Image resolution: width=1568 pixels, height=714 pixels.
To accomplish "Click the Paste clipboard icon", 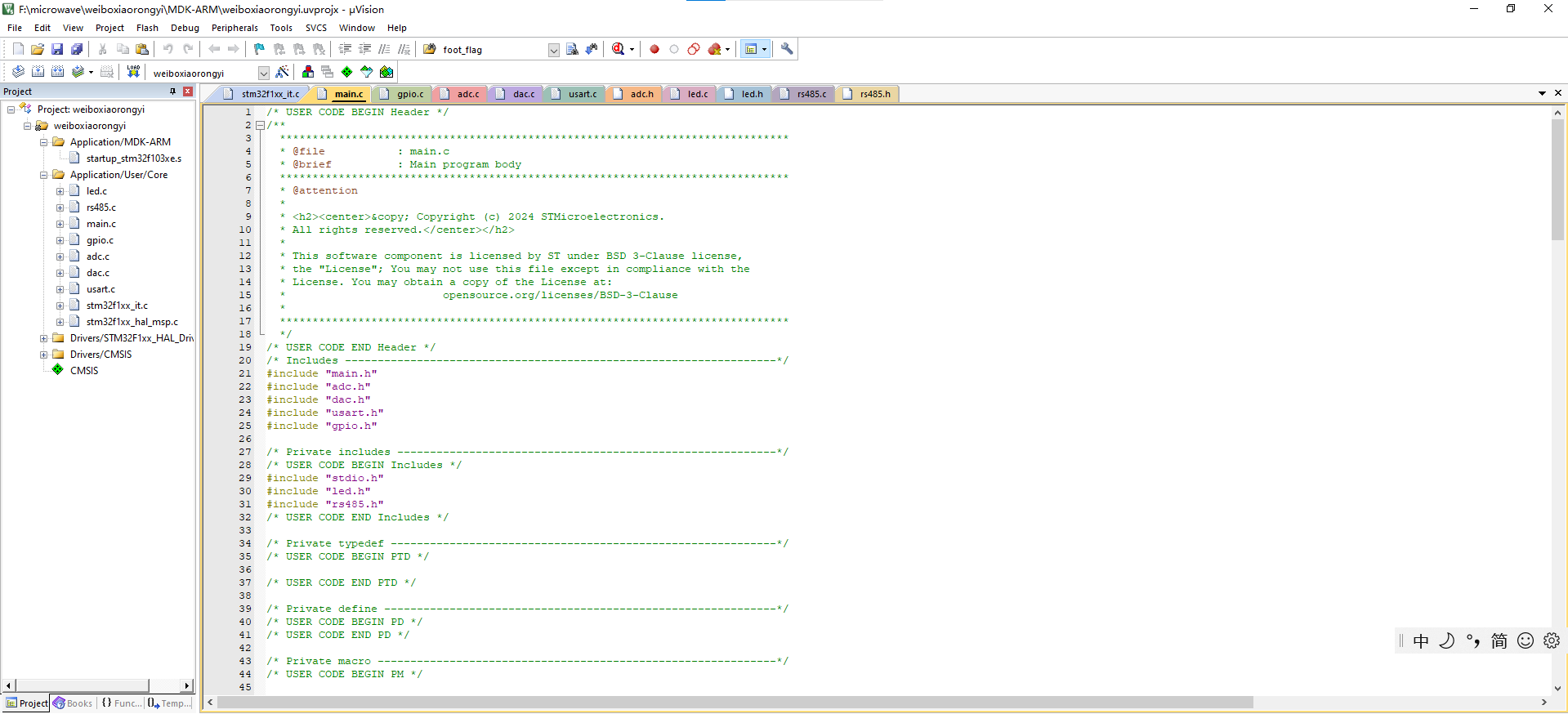I will [x=142, y=49].
